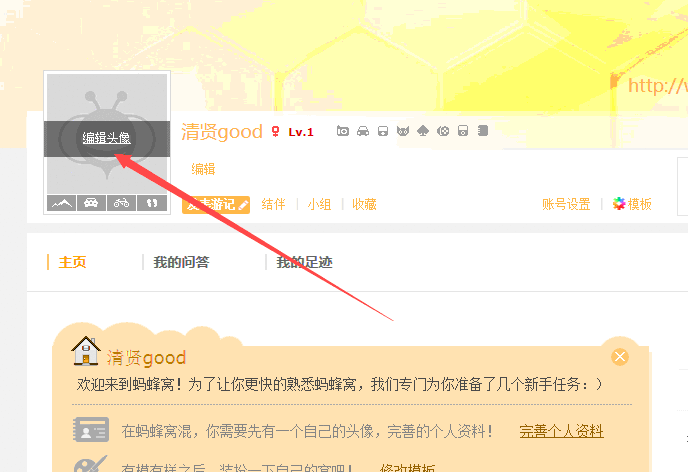Click the camera badge icon beside Lv.1
The height and width of the screenshot is (472, 688).
[x=343, y=131]
